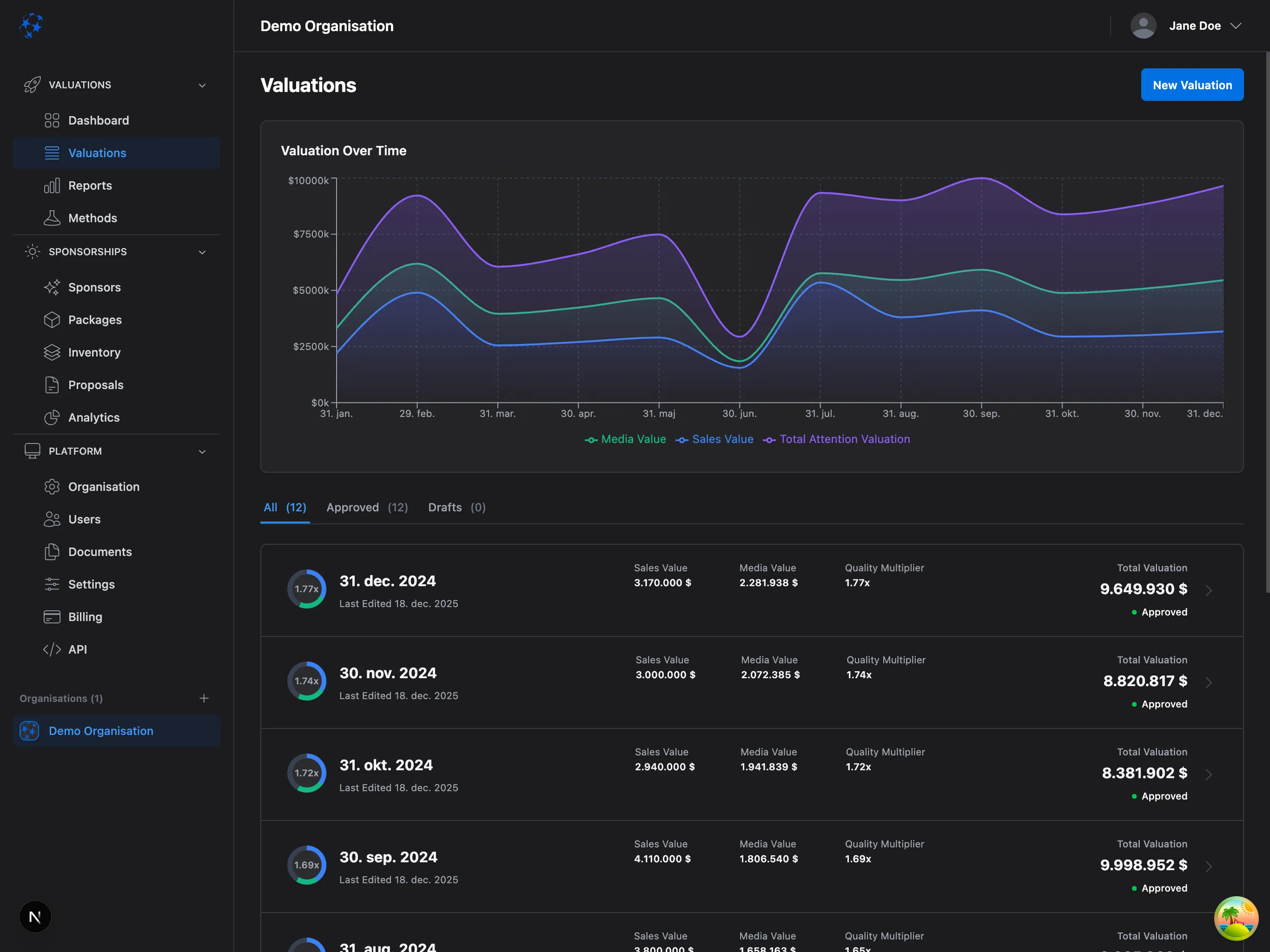1270x952 pixels.
Task: Select Demo Organisation in organisations list
Action: 117,731
